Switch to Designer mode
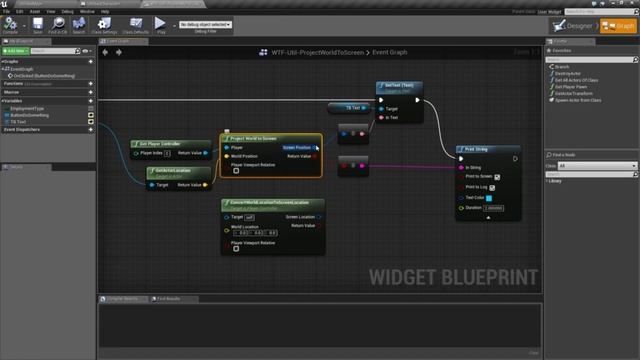The height and width of the screenshot is (360, 640). [573, 26]
